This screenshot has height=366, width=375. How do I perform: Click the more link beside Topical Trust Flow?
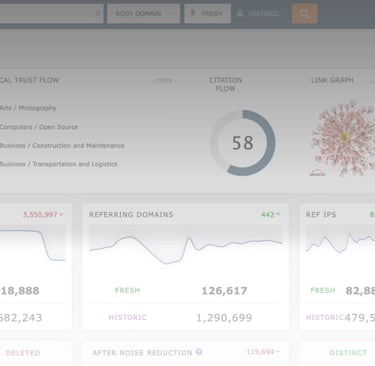pos(162,81)
